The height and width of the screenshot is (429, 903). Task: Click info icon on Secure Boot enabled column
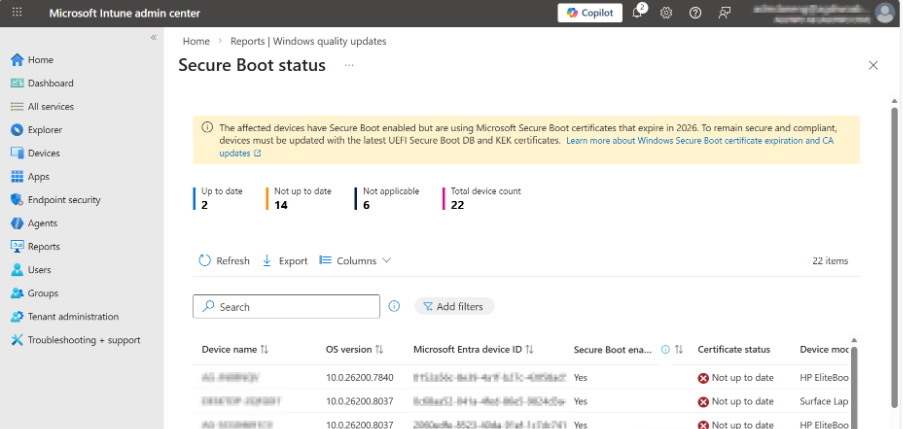(665, 350)
